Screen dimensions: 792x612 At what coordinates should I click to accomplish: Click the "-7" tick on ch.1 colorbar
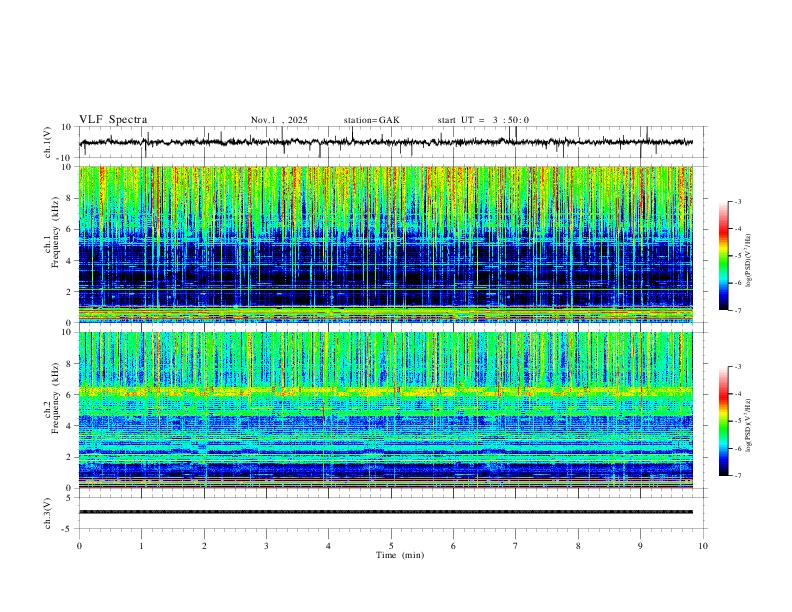tap(738, 311)
